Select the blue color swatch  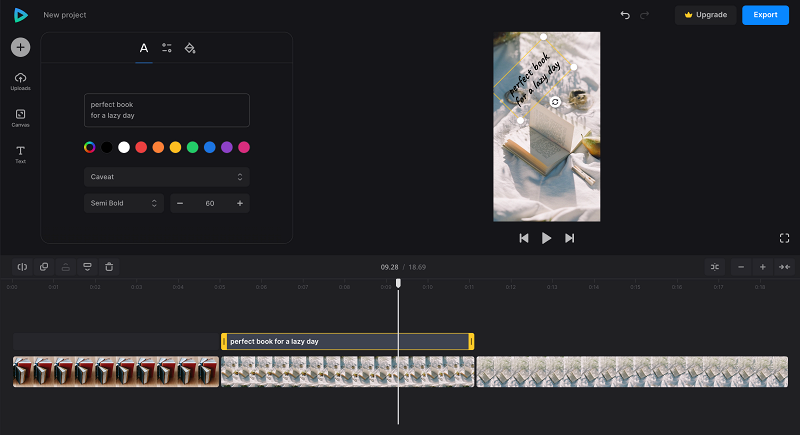point(210,147)
